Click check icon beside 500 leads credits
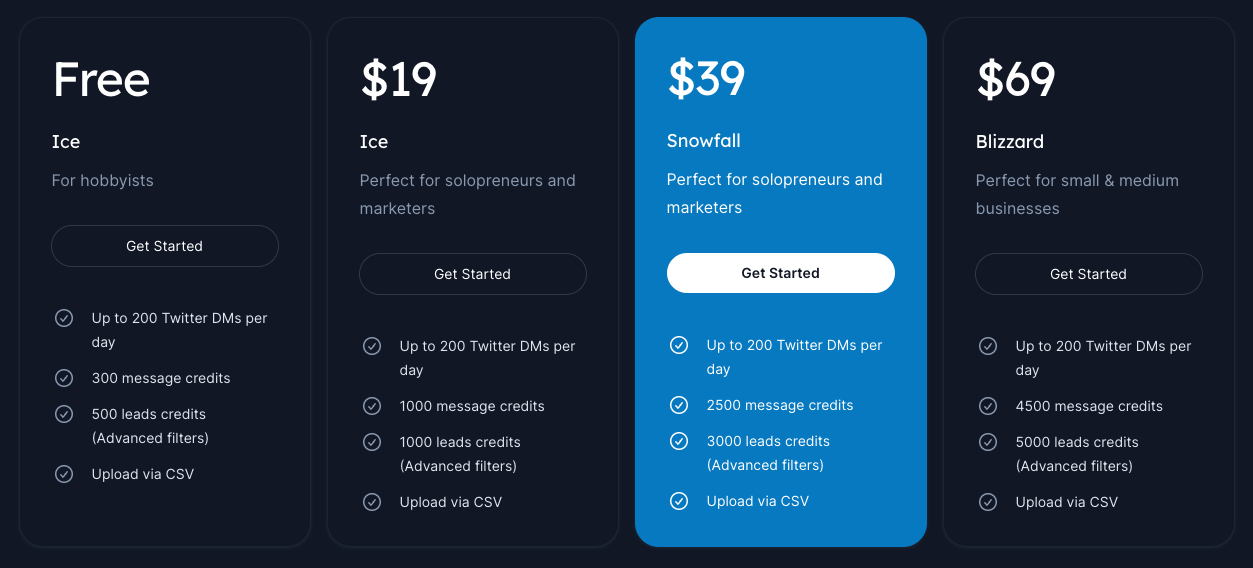This screenshot has height=568, width=1253. coord(64,414)
